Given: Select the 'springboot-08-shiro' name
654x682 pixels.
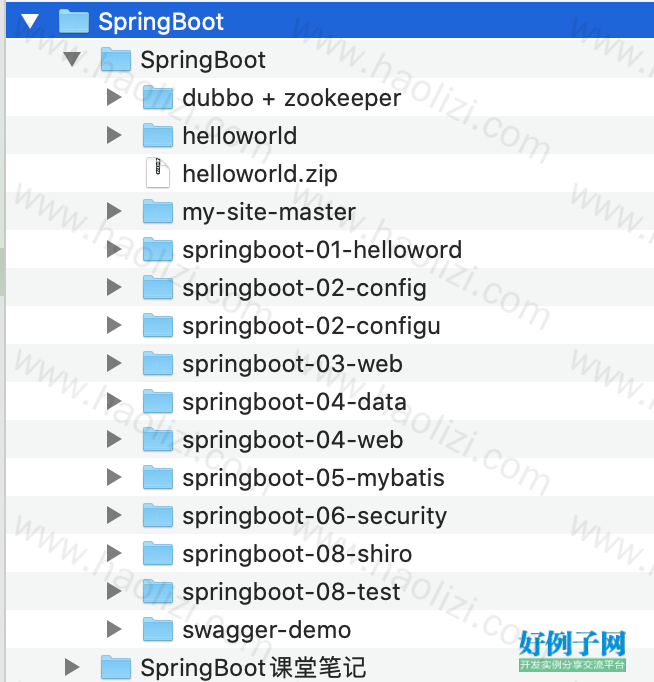Looking at the screenshot, I should point(297,554).
